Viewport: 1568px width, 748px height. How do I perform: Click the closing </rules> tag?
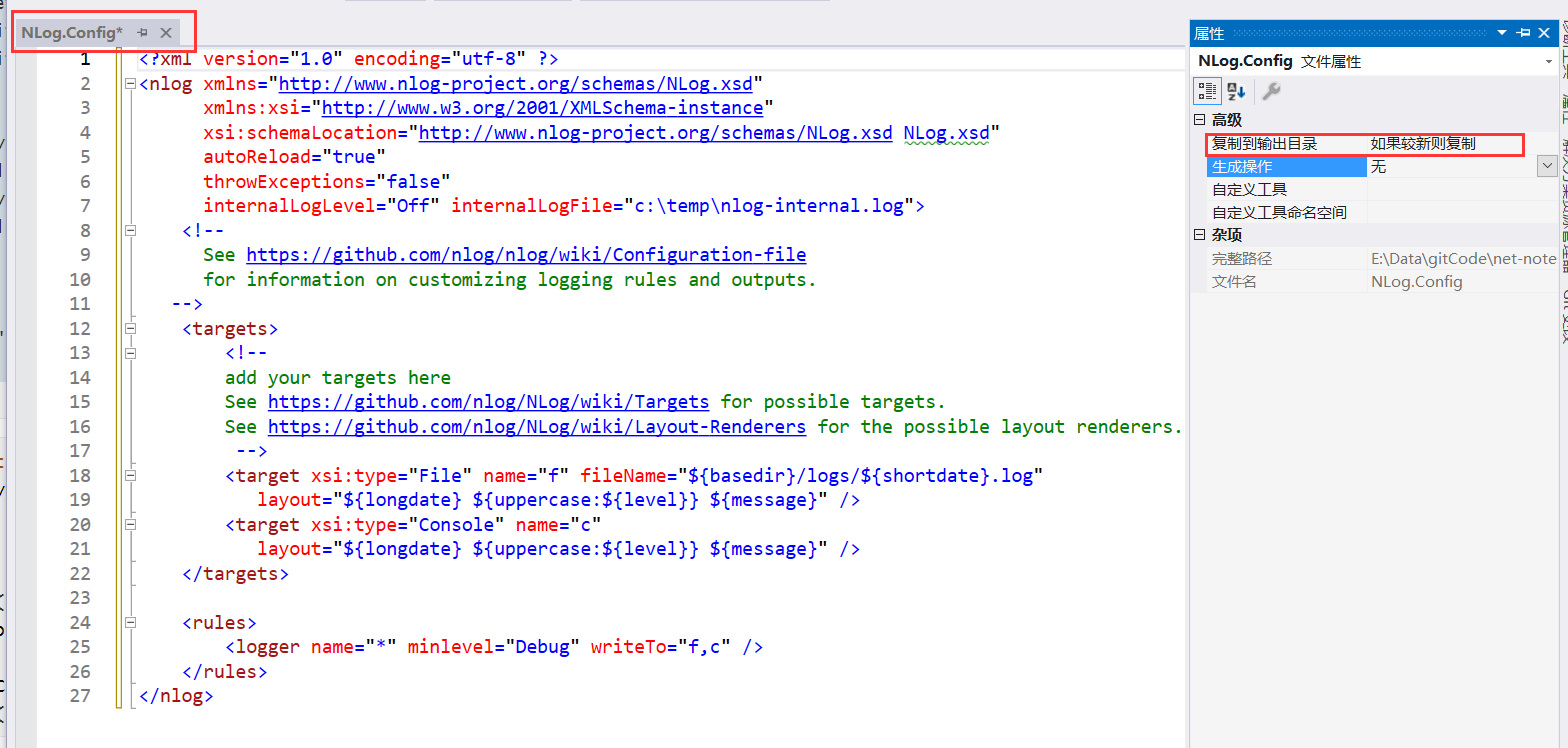225,672
